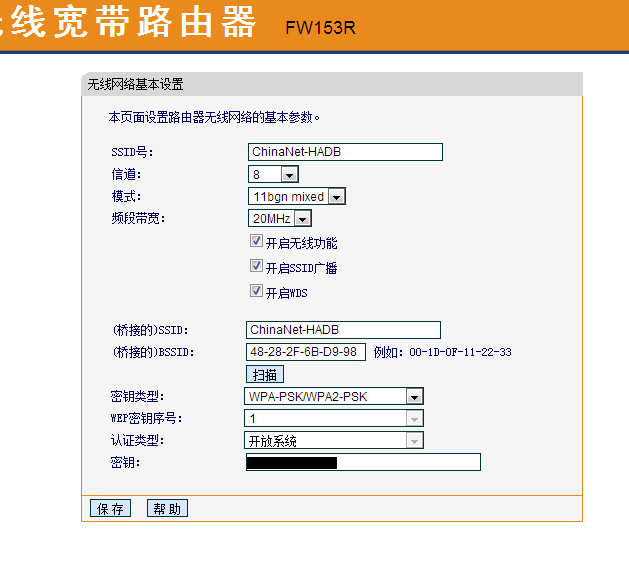Click the FW153R model label
The image size is (629, 585).
(320, 27)
